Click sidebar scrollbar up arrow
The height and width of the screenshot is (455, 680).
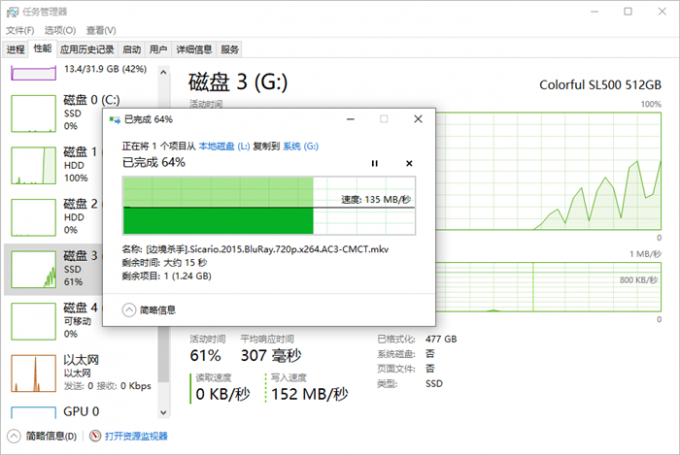click(x=163, y=72)
